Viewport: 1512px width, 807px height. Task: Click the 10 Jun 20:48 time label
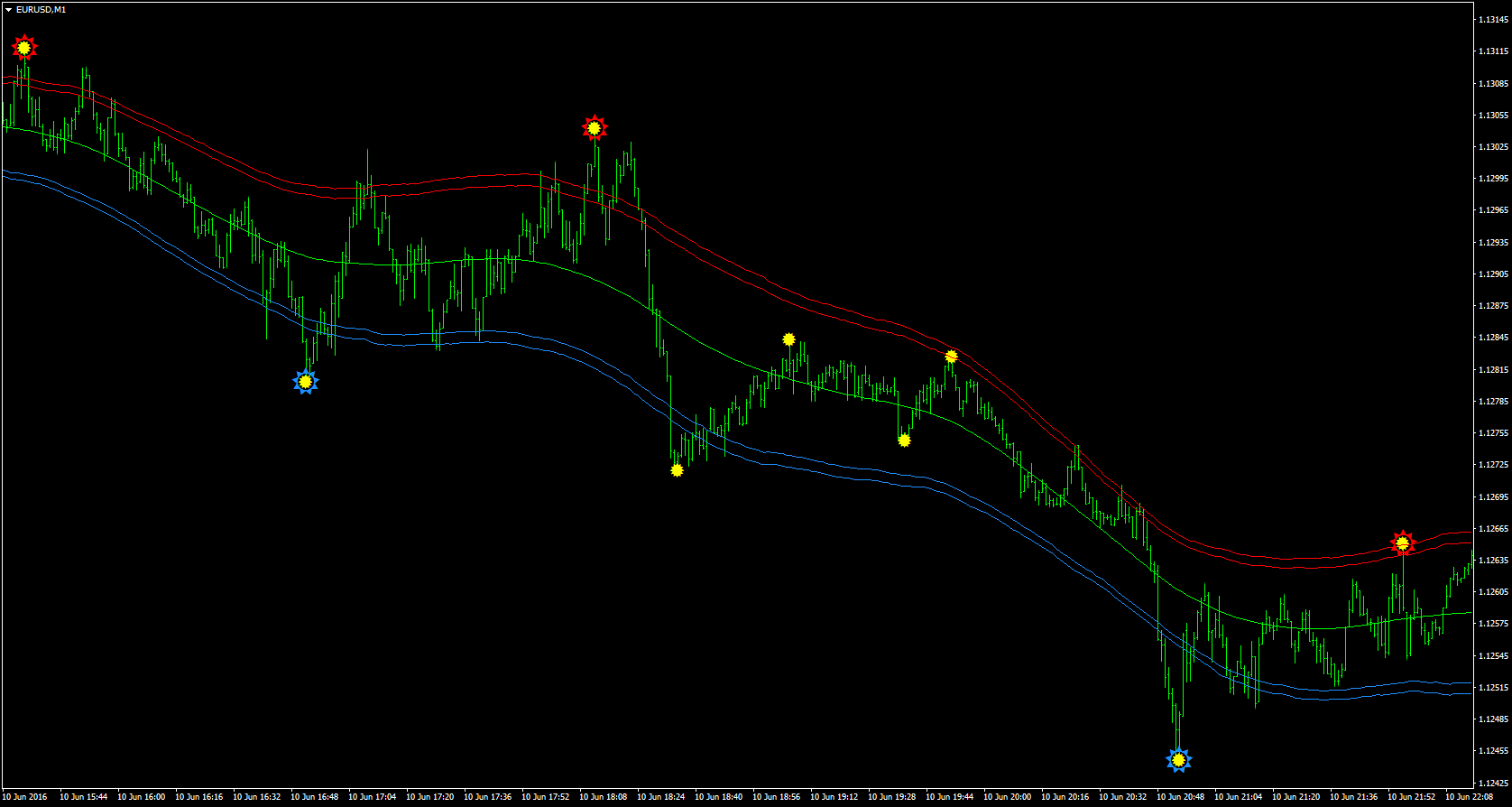coord(1181,797)
